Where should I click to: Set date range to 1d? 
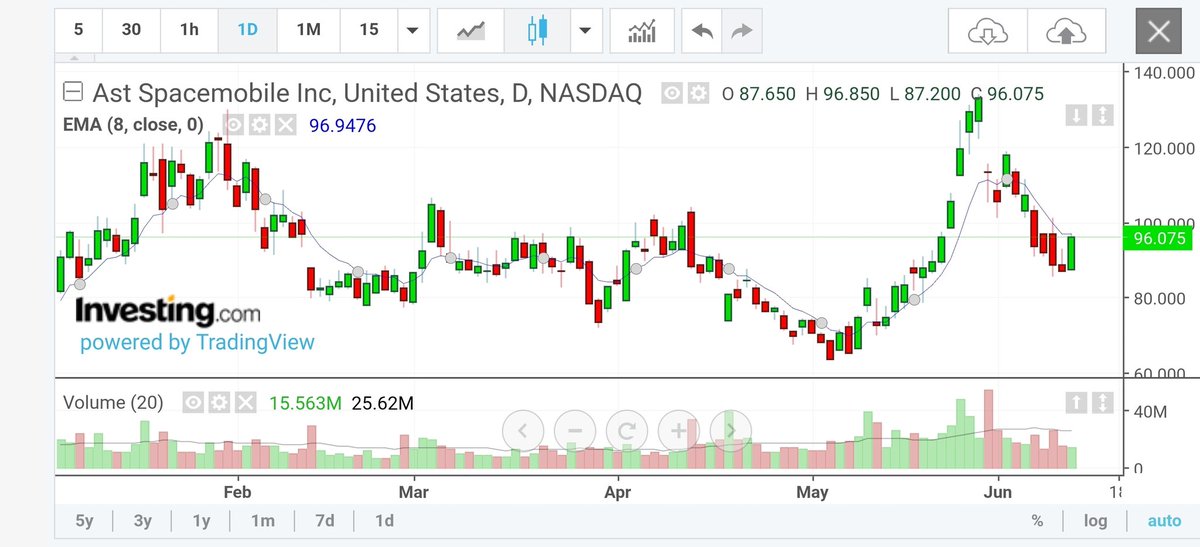tap(384, 520)
